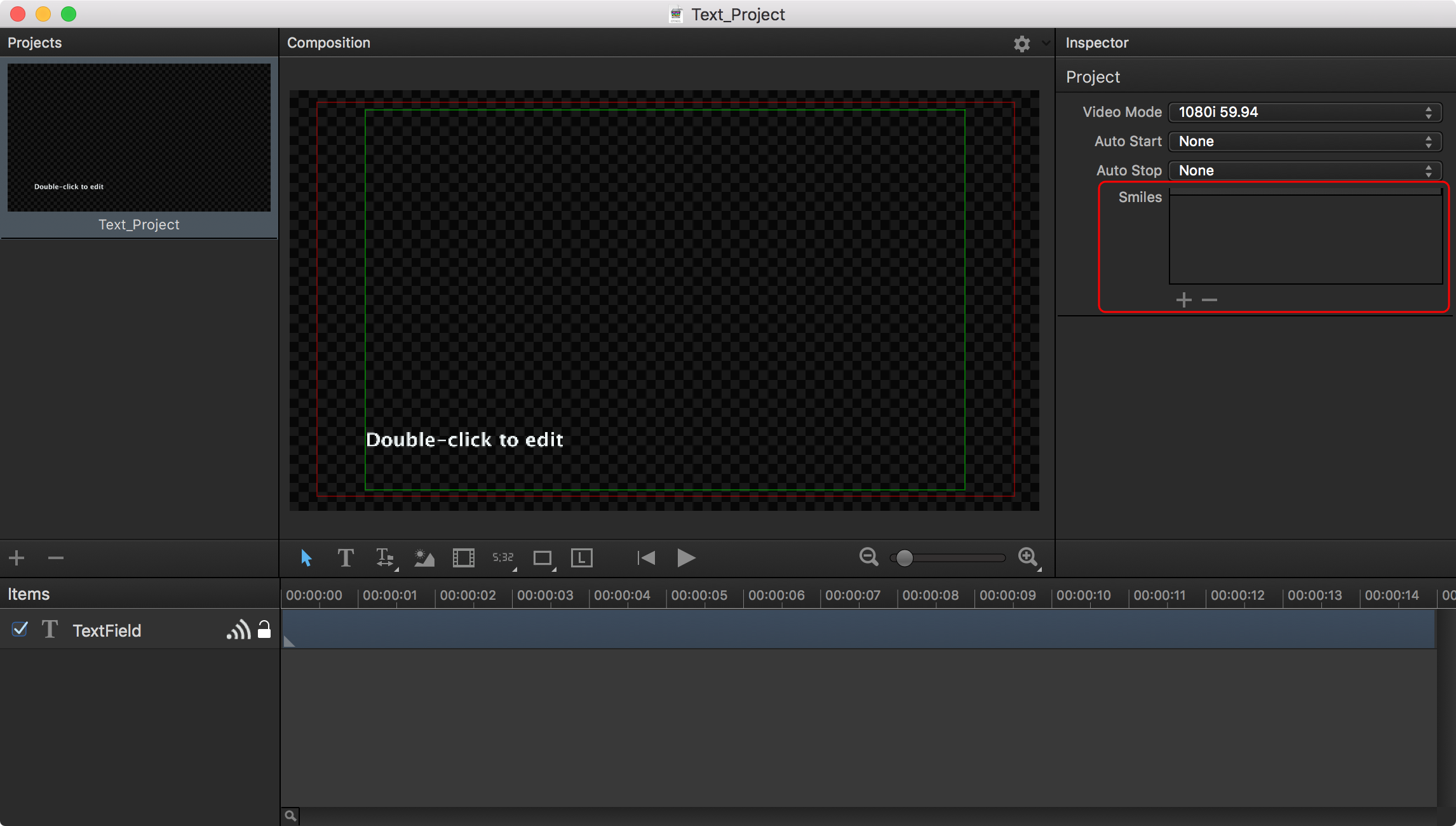
Task: Select the clock timer tool
Action: (x=504, y=558)
